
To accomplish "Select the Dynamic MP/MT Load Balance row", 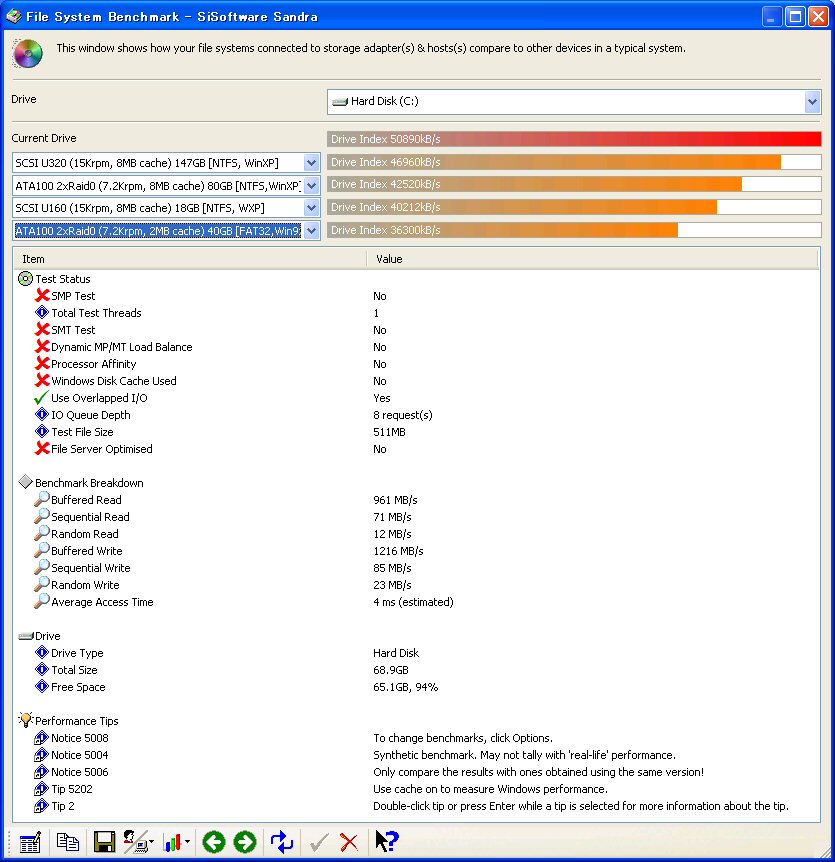I will 416,347.
